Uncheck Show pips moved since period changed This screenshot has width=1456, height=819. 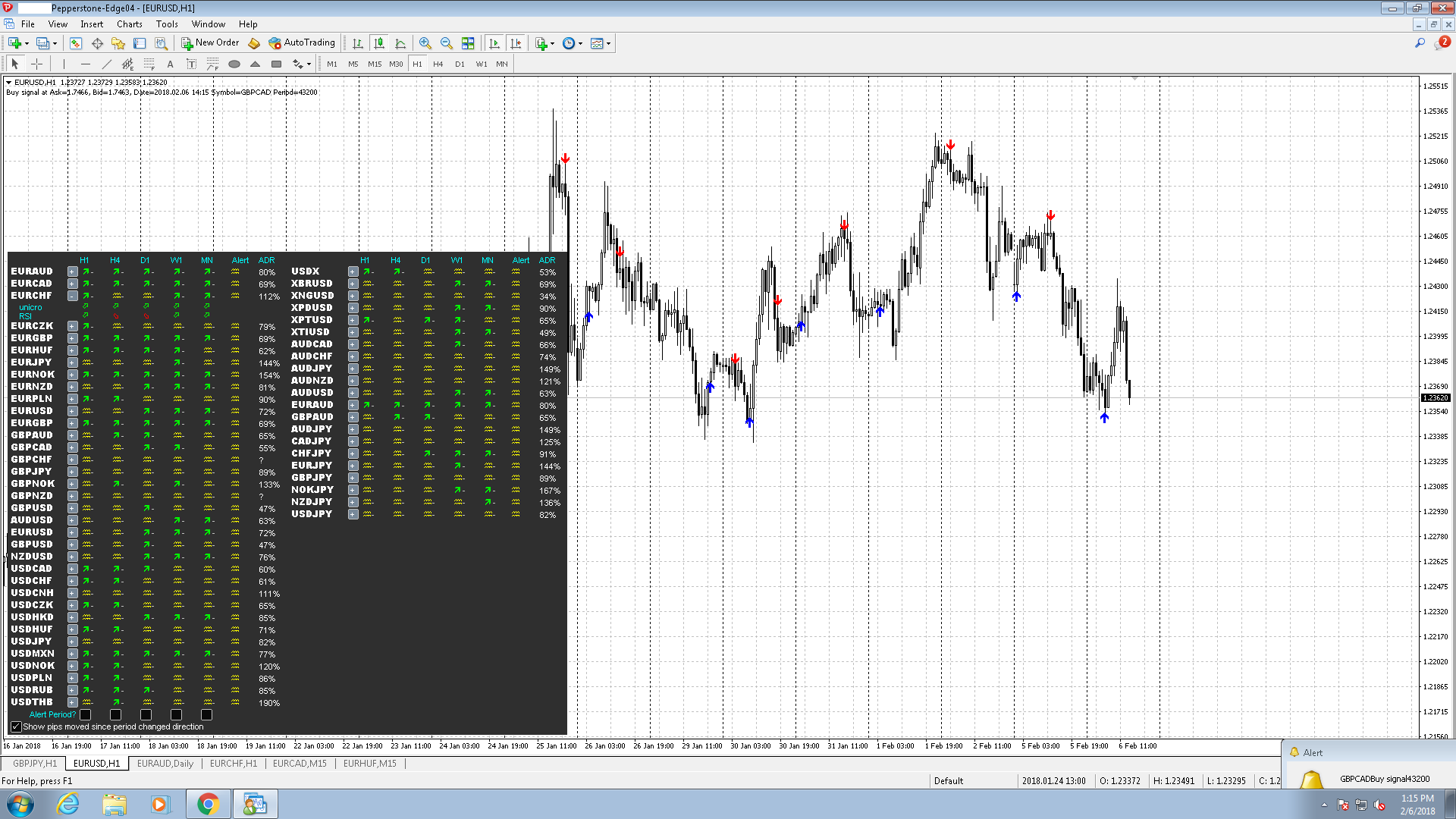pyautogui.click(x=16, y=726)
